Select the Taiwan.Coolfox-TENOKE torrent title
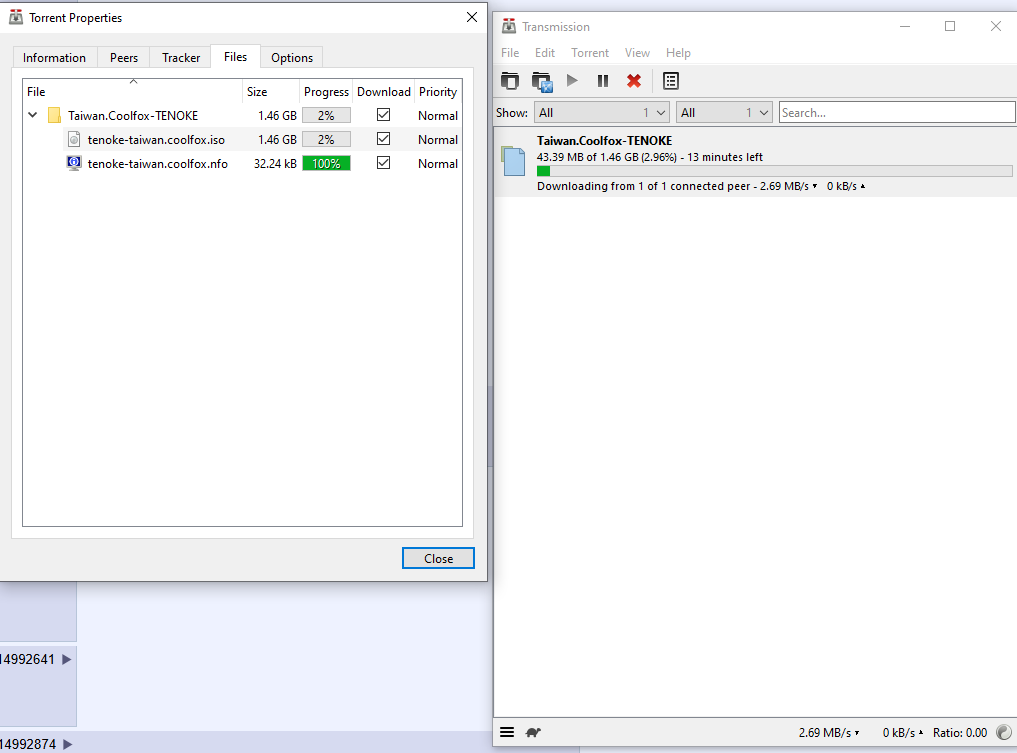The height and width of the screenshot is (753, 1017). pos(604,141)
